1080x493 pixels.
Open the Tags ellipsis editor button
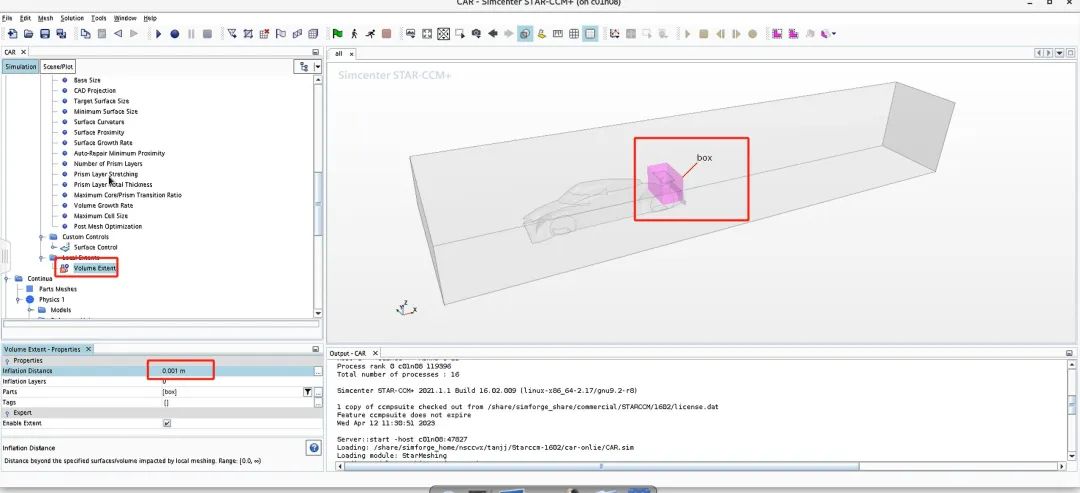pos(318,402)
